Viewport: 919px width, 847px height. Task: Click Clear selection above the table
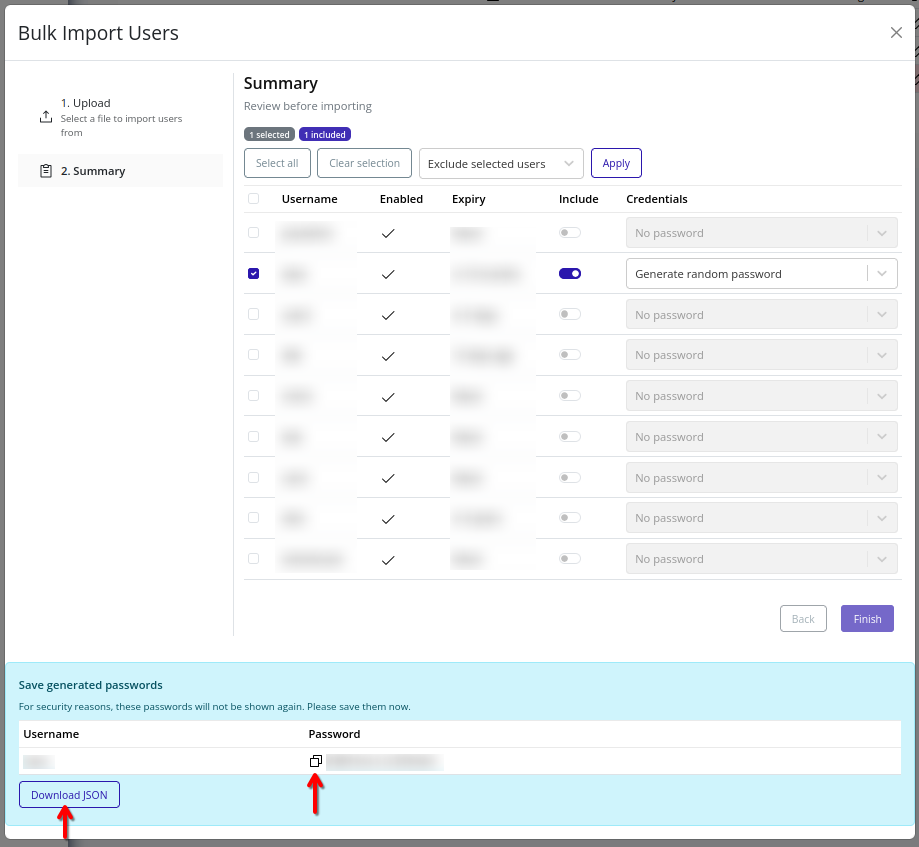tap(364, 162)
